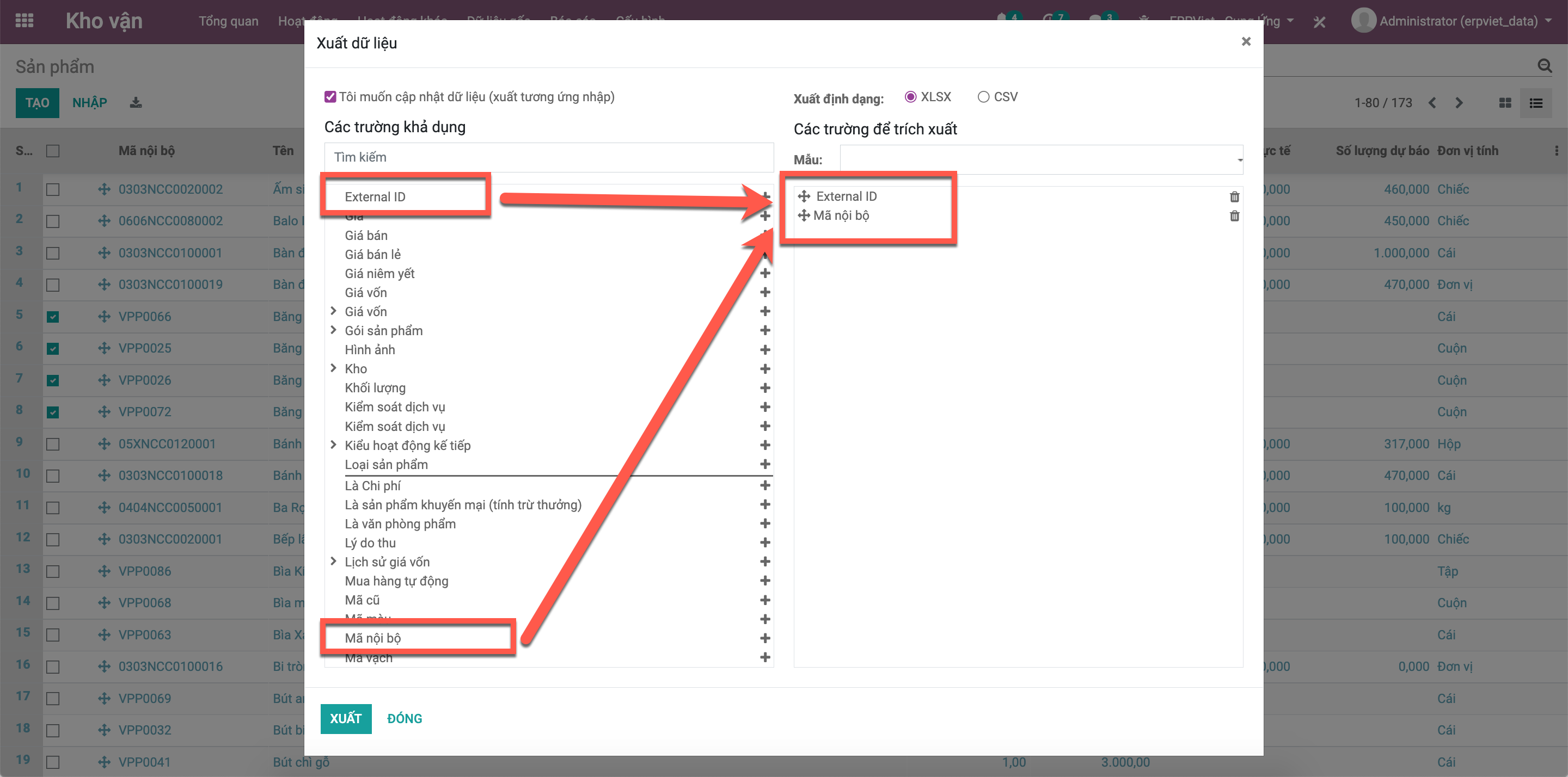Click the Tìm kiếm field search box
This screenshot has width=1568, height=777.
point(548,157)
